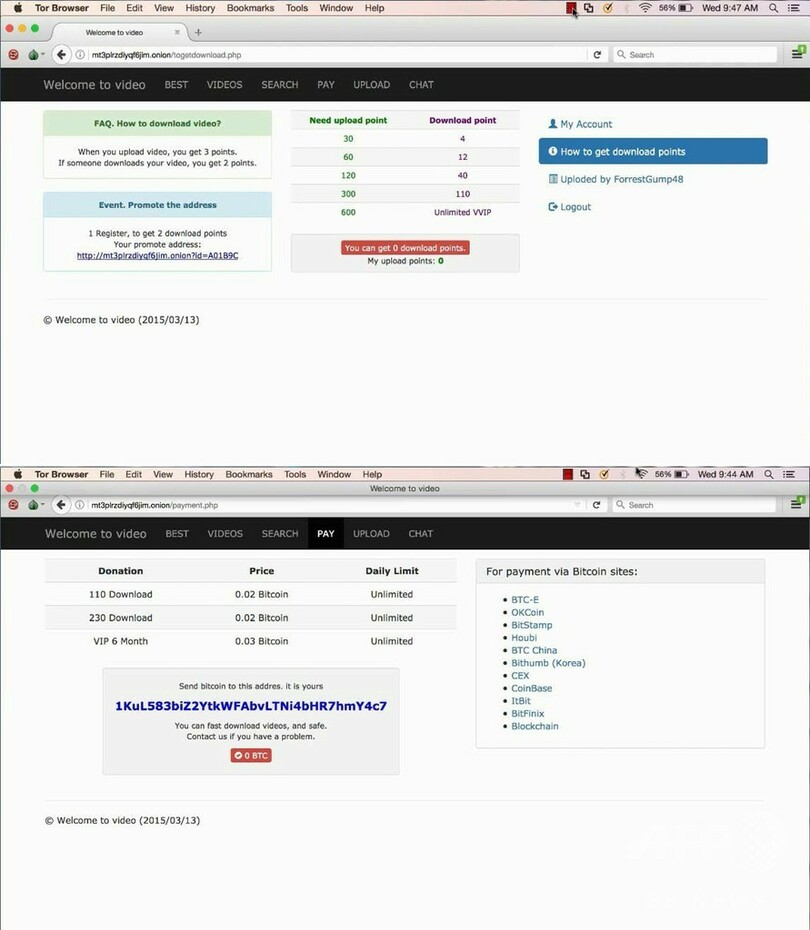Click the Wi-Fi icon in the top menu bar
This screenshot has width=810, height=930.
[x=645, y=8]
